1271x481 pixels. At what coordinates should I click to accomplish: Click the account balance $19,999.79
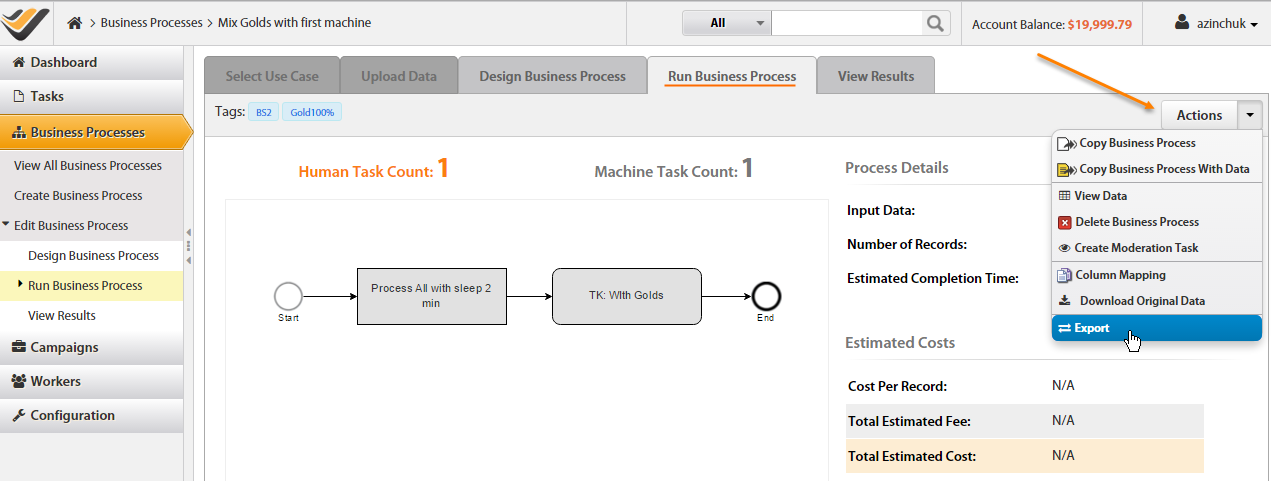[x=1098, y=24]
